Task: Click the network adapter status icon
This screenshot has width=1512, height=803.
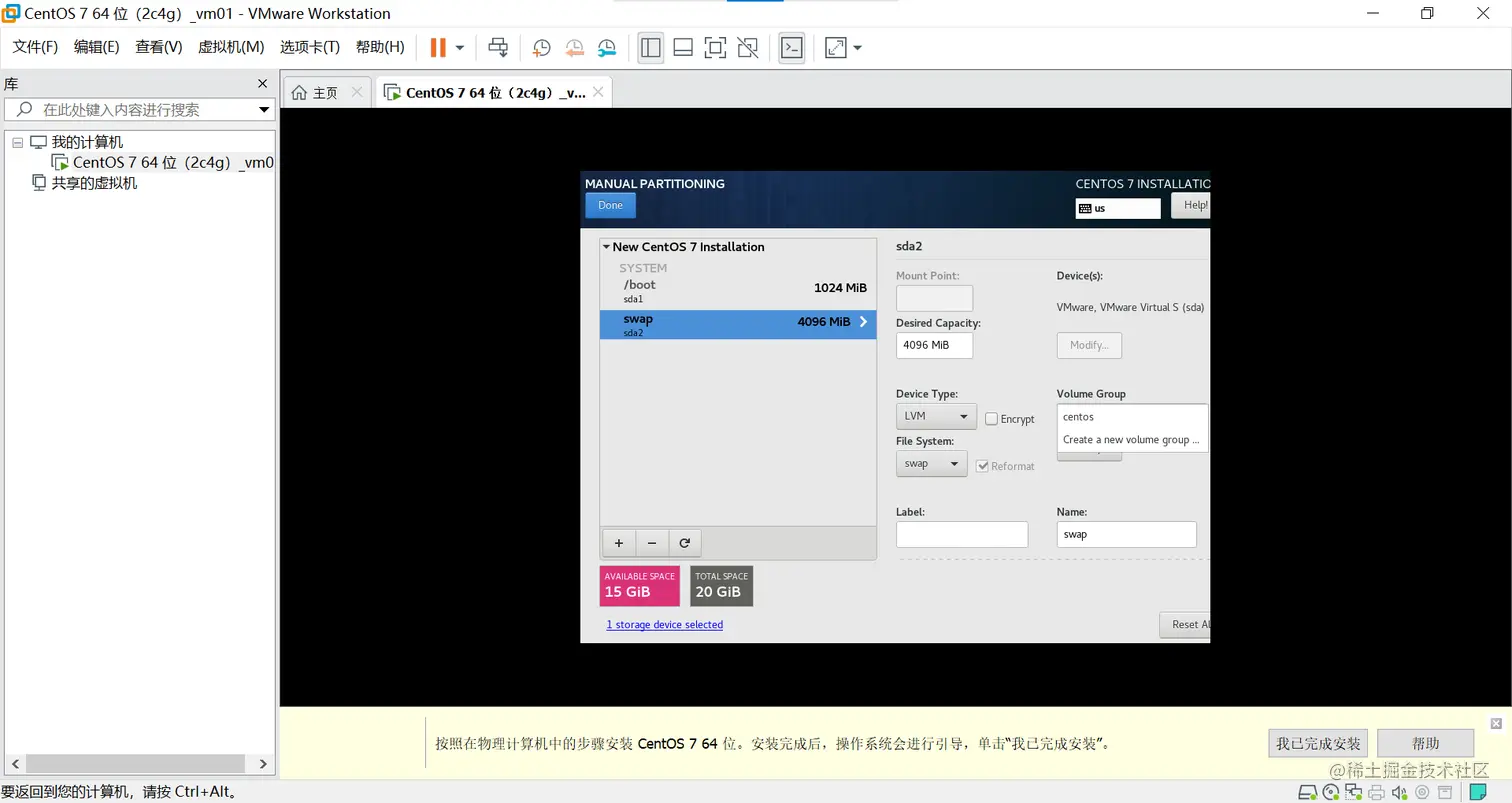Action: coord(1354,793)
